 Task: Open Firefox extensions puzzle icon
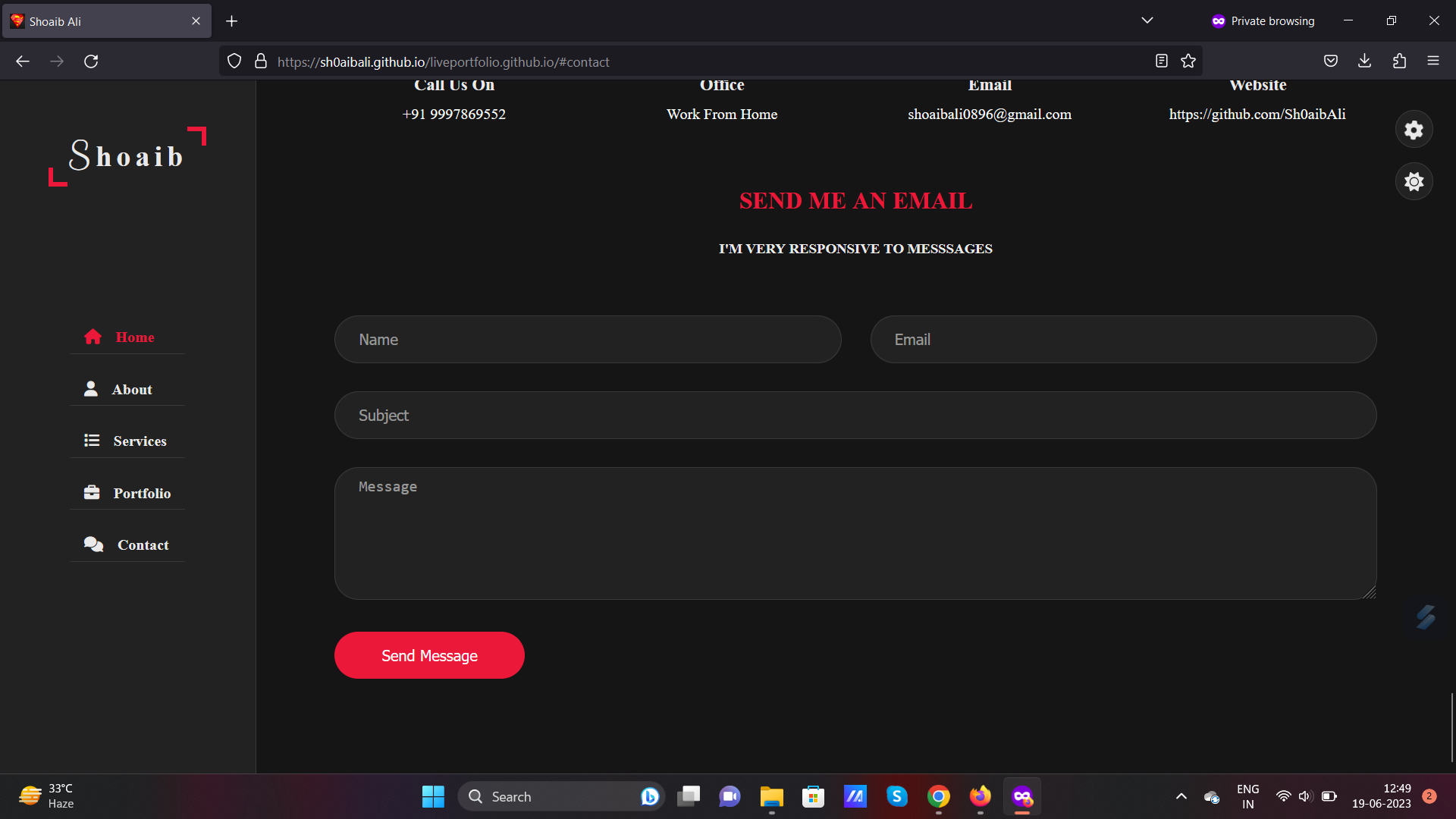pyautogui.click(x=1399, y=61)
